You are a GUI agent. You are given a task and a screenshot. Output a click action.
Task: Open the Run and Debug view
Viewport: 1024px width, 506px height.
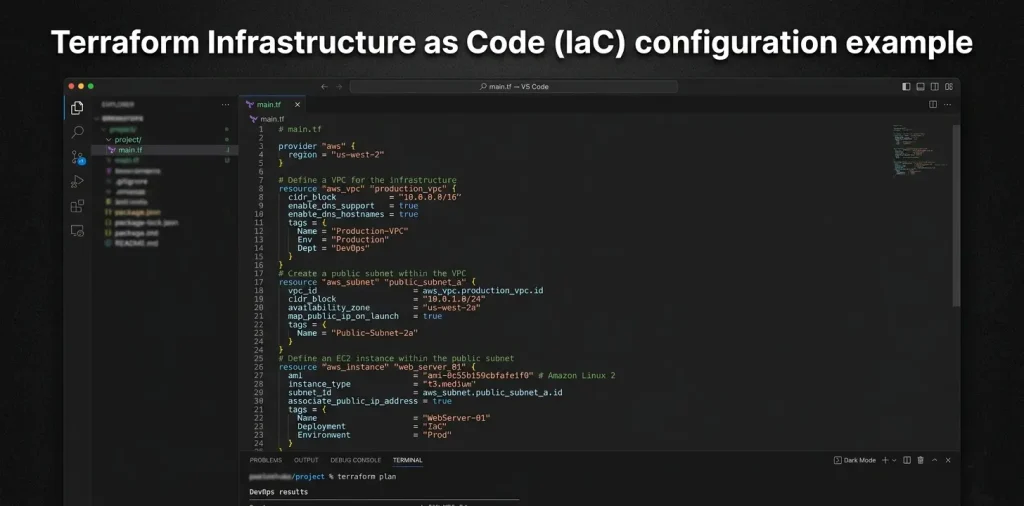(x=77, y=182)
